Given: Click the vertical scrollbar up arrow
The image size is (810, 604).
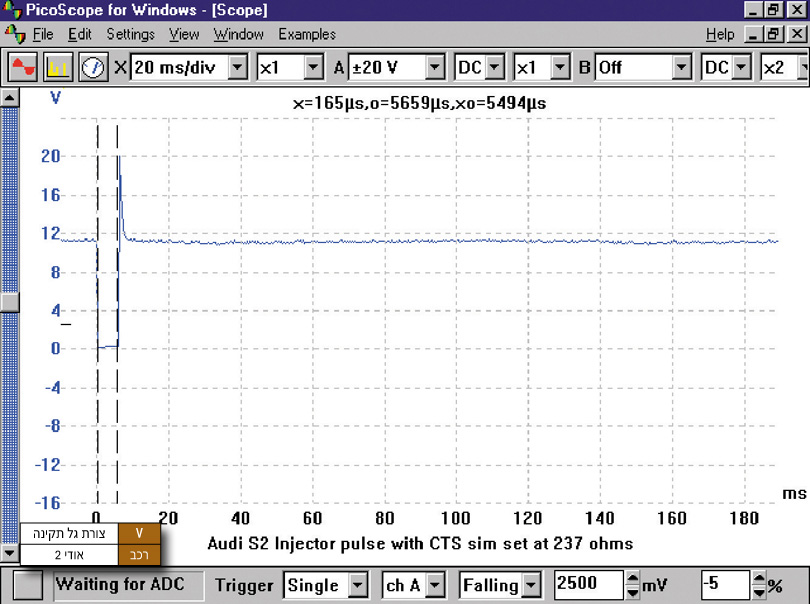Looking at the screenshot, I should click(x=9, y=98).
